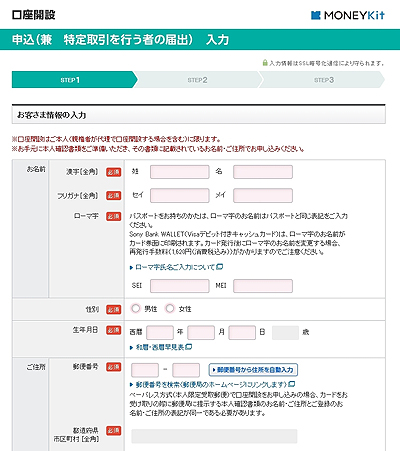The image size is (400, 451).
Task: Click the birth year 年 input field
Action: [x=160, y=333]
